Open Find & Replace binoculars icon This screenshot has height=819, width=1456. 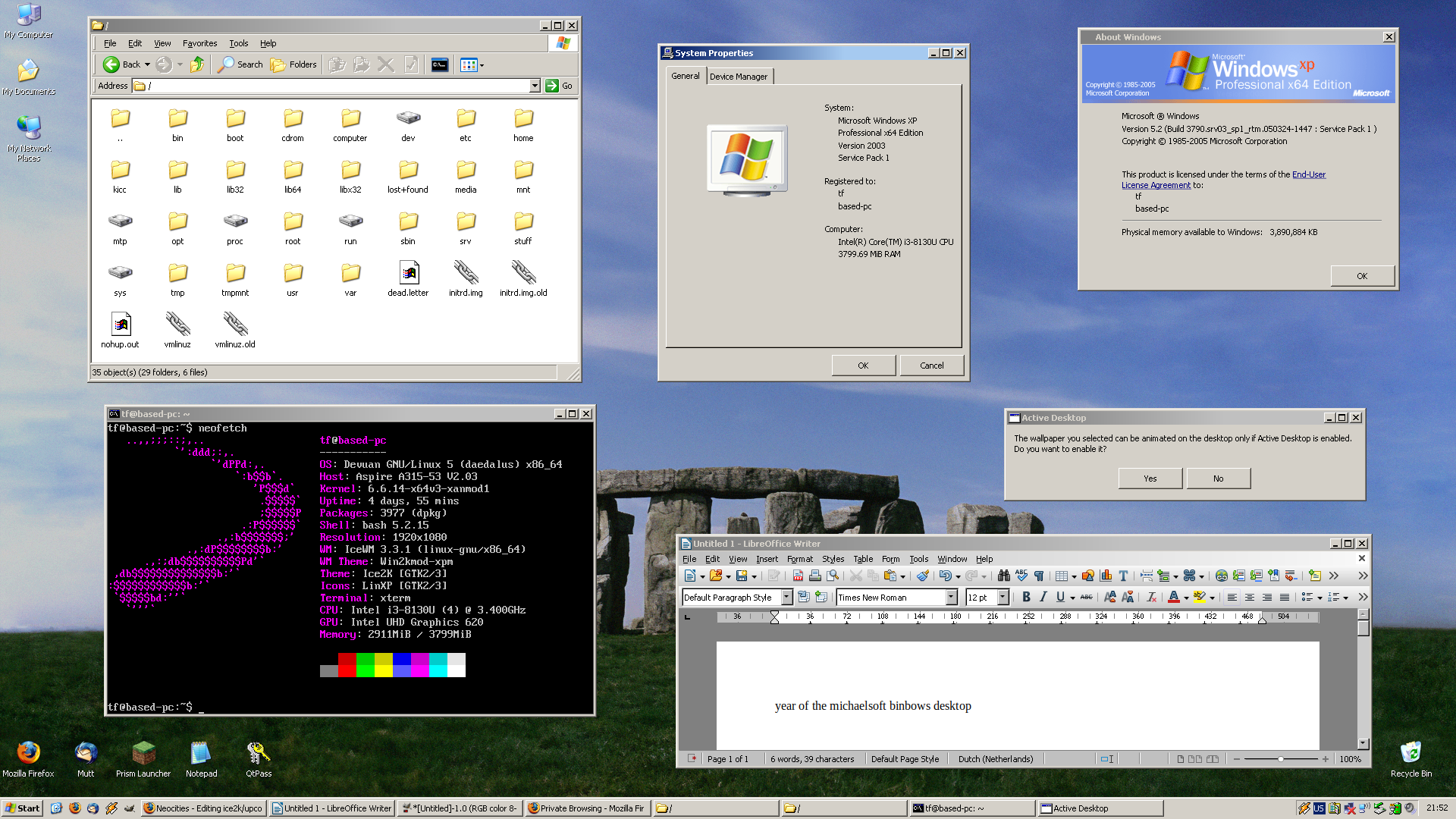tap(1003, 576)
